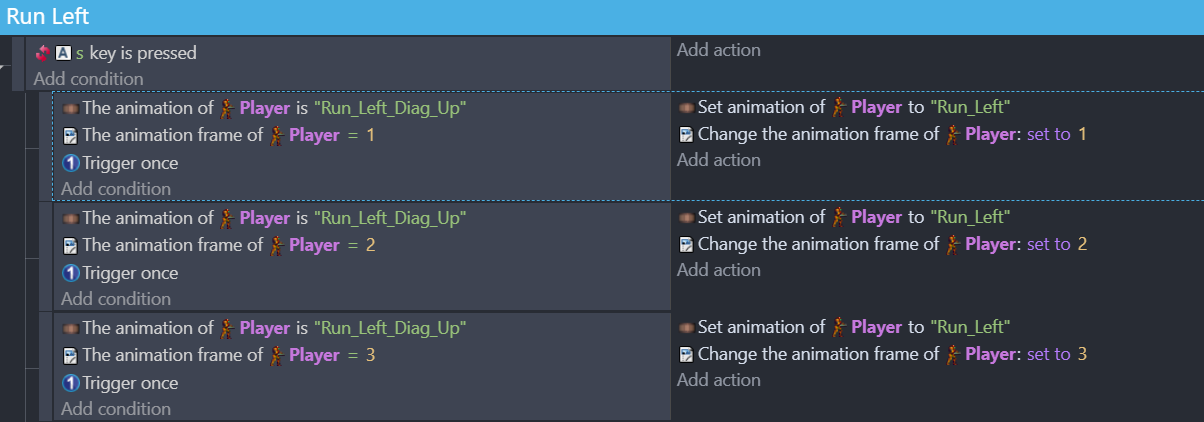The height and width of the screenshot is (422, 1204).
Task: Click the animation icon in the first 'Set animation' action
Action: 686,107
